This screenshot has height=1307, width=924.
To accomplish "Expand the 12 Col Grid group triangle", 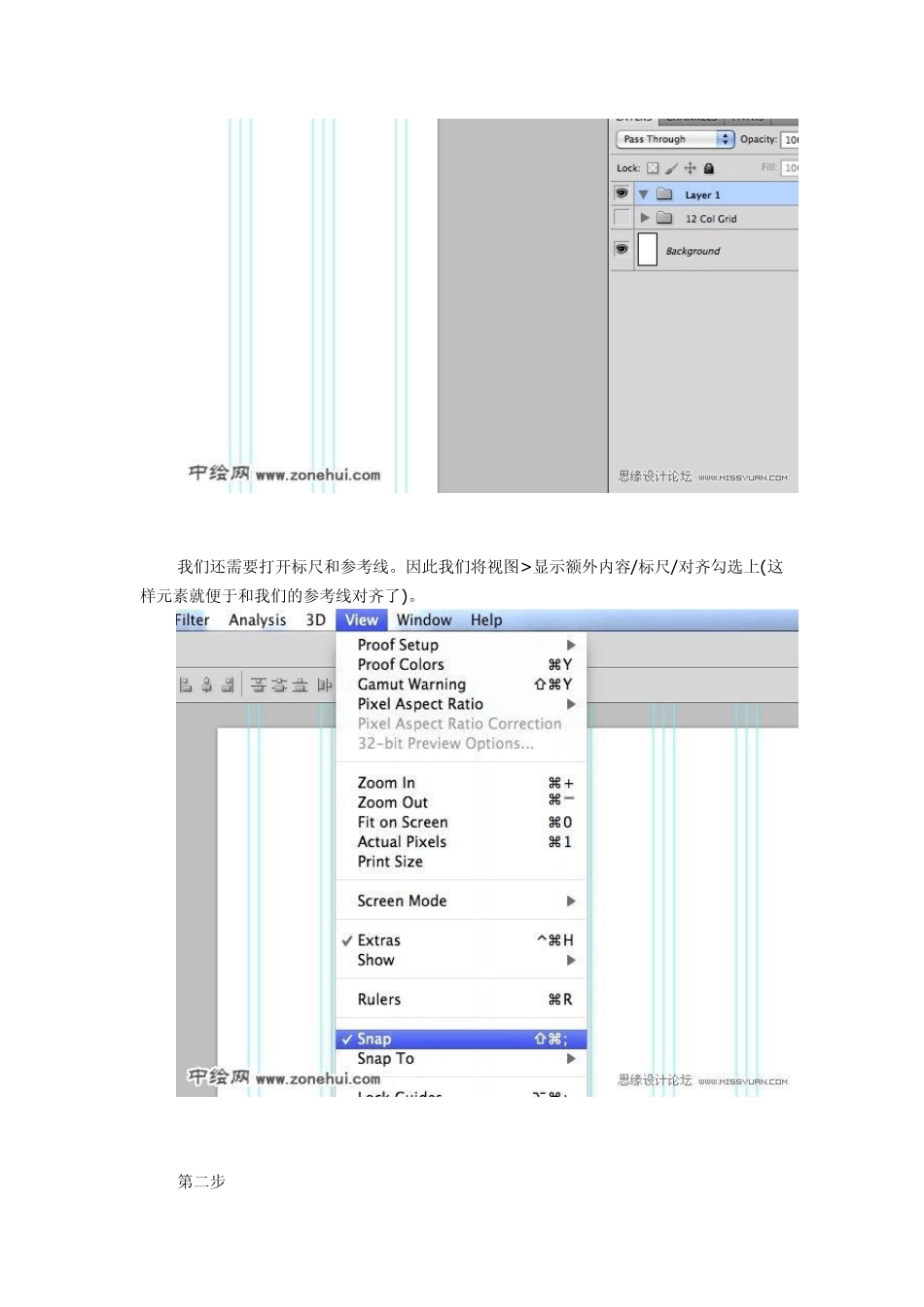I will tap(644, 218).
